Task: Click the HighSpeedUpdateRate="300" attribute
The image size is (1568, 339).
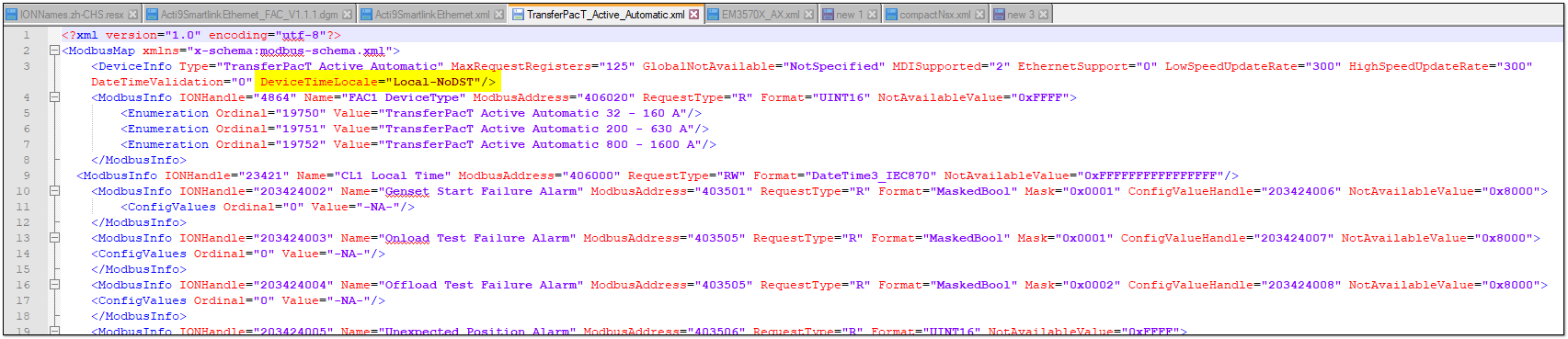Action: click(x=1441, y=66)
